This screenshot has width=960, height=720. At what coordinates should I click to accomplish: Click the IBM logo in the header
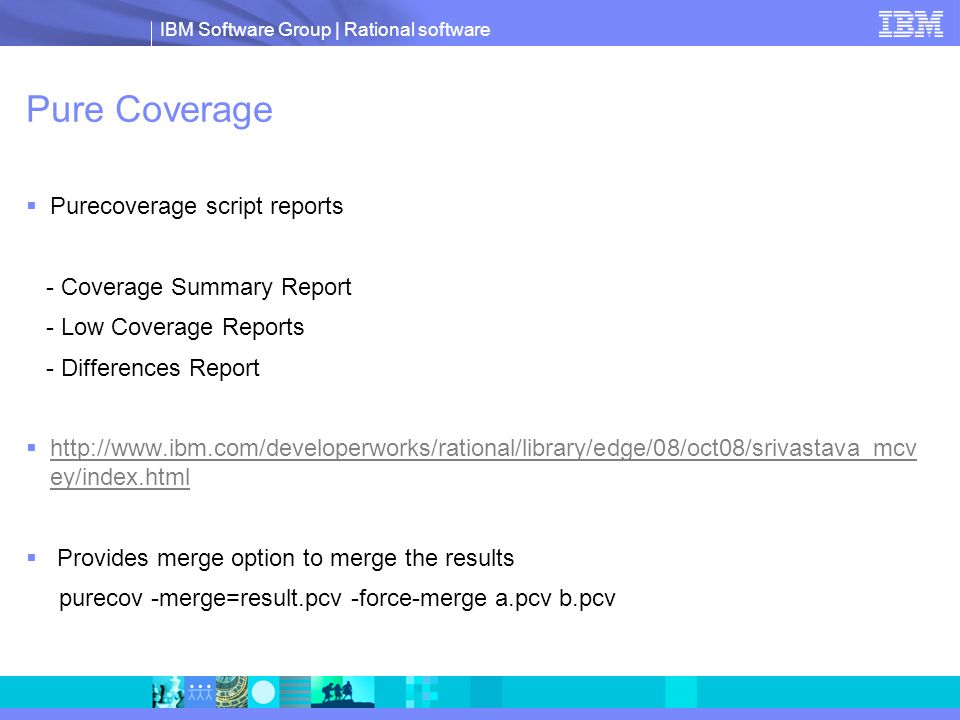[x=910, y=24]
